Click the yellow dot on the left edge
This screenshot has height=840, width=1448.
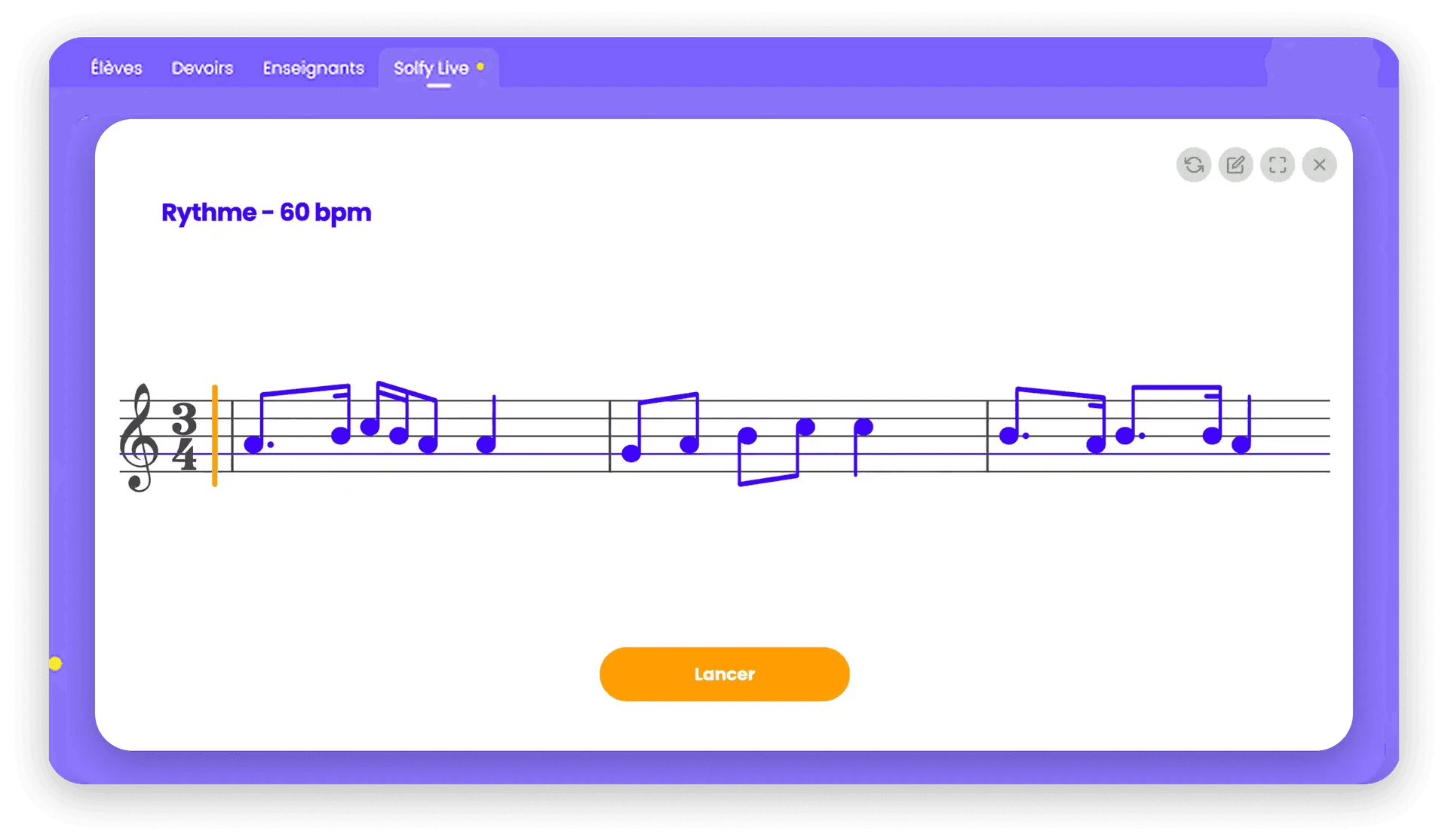55,664
